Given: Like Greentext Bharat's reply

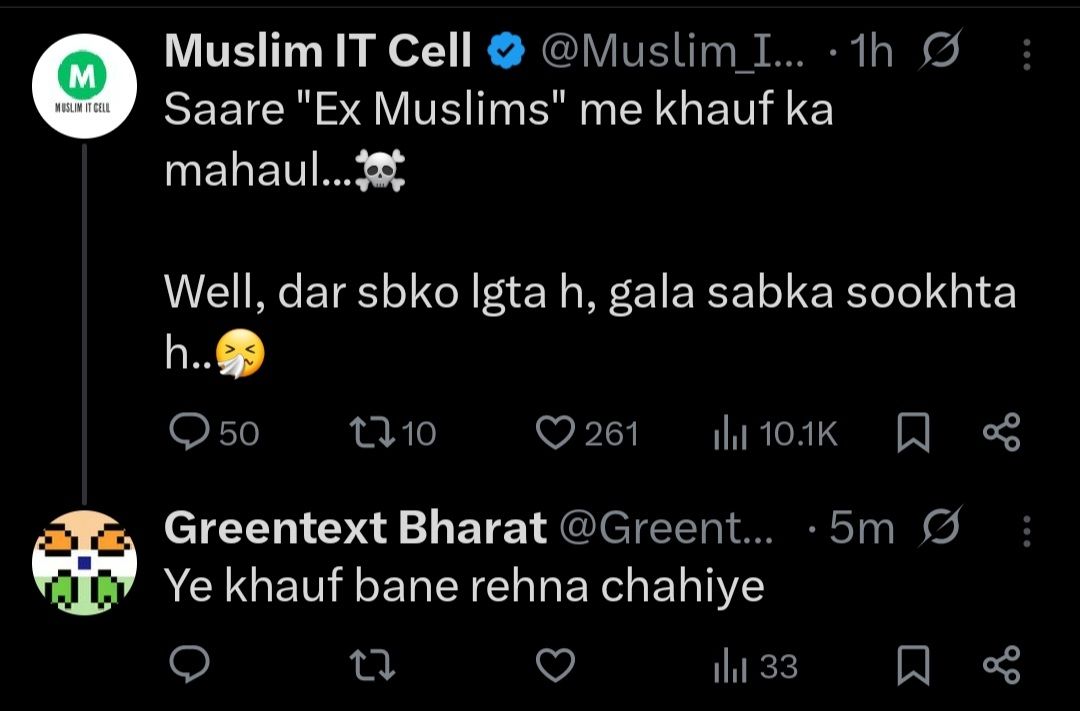Looking at the screenshot, I should (553, 665).
